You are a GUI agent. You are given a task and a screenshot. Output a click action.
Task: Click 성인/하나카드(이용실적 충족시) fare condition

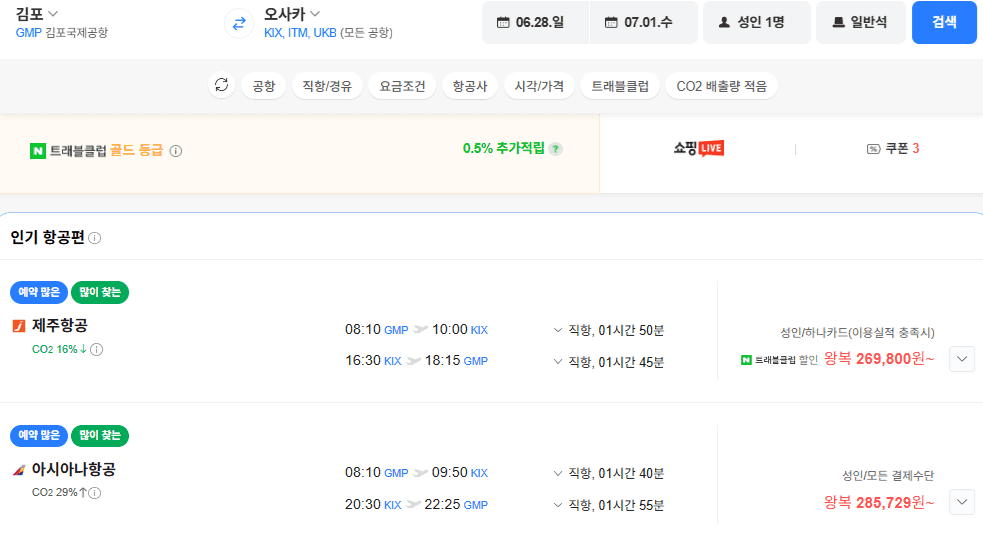[x=857, y=332]
